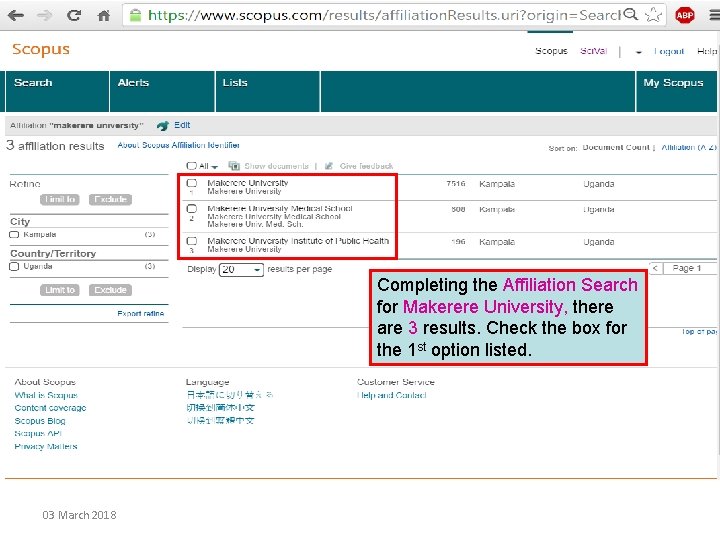Open Help and Contact footer link
720x540 pixels.
[x=392, y=395]
